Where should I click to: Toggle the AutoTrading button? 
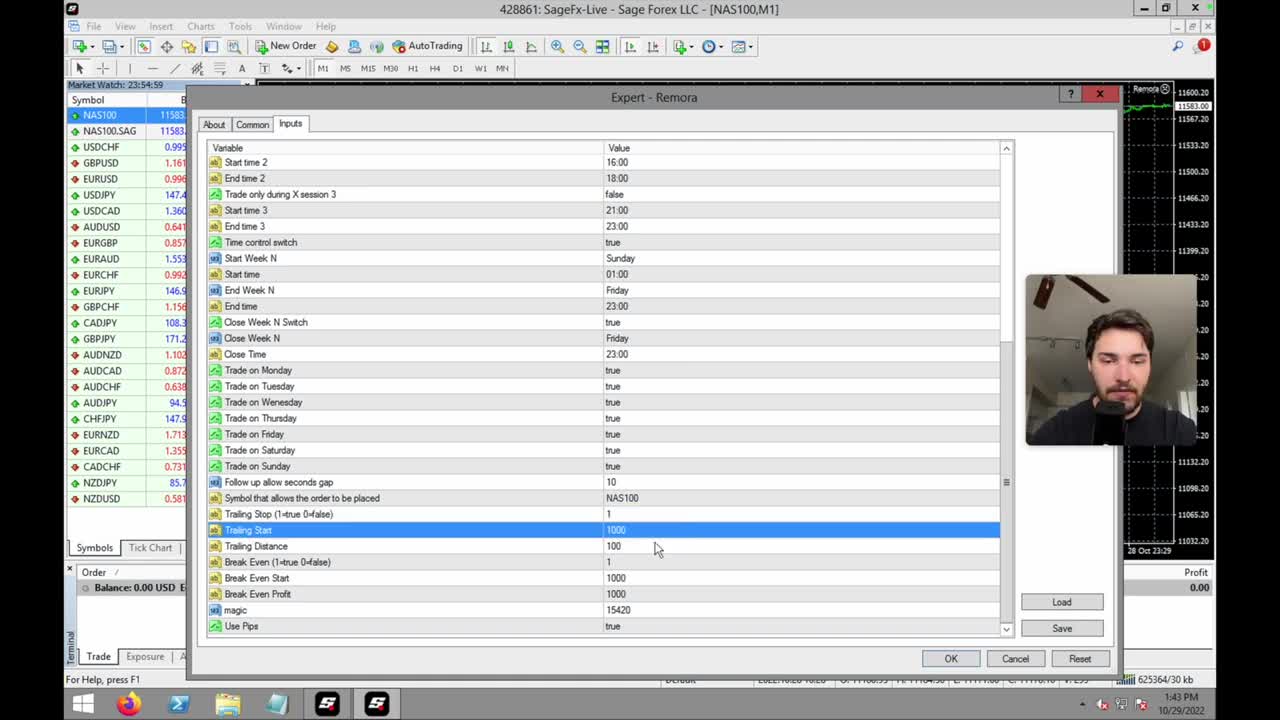pos(427,46)
